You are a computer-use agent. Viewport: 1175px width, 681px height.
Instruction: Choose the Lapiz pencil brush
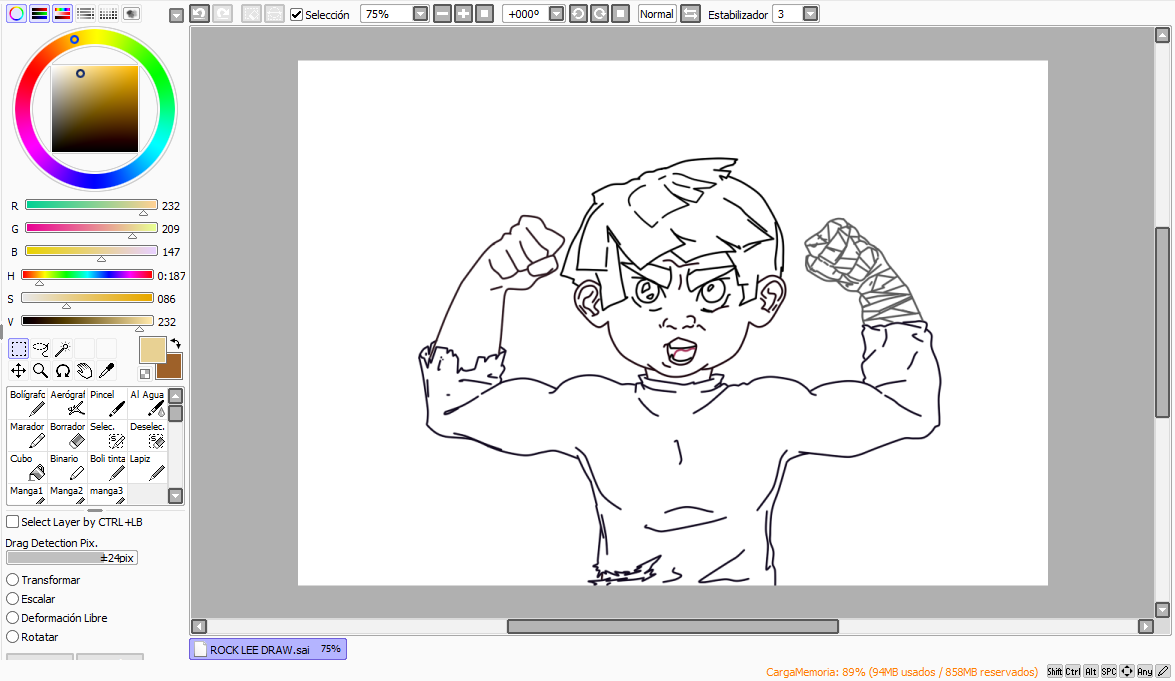tap(147, 467)
